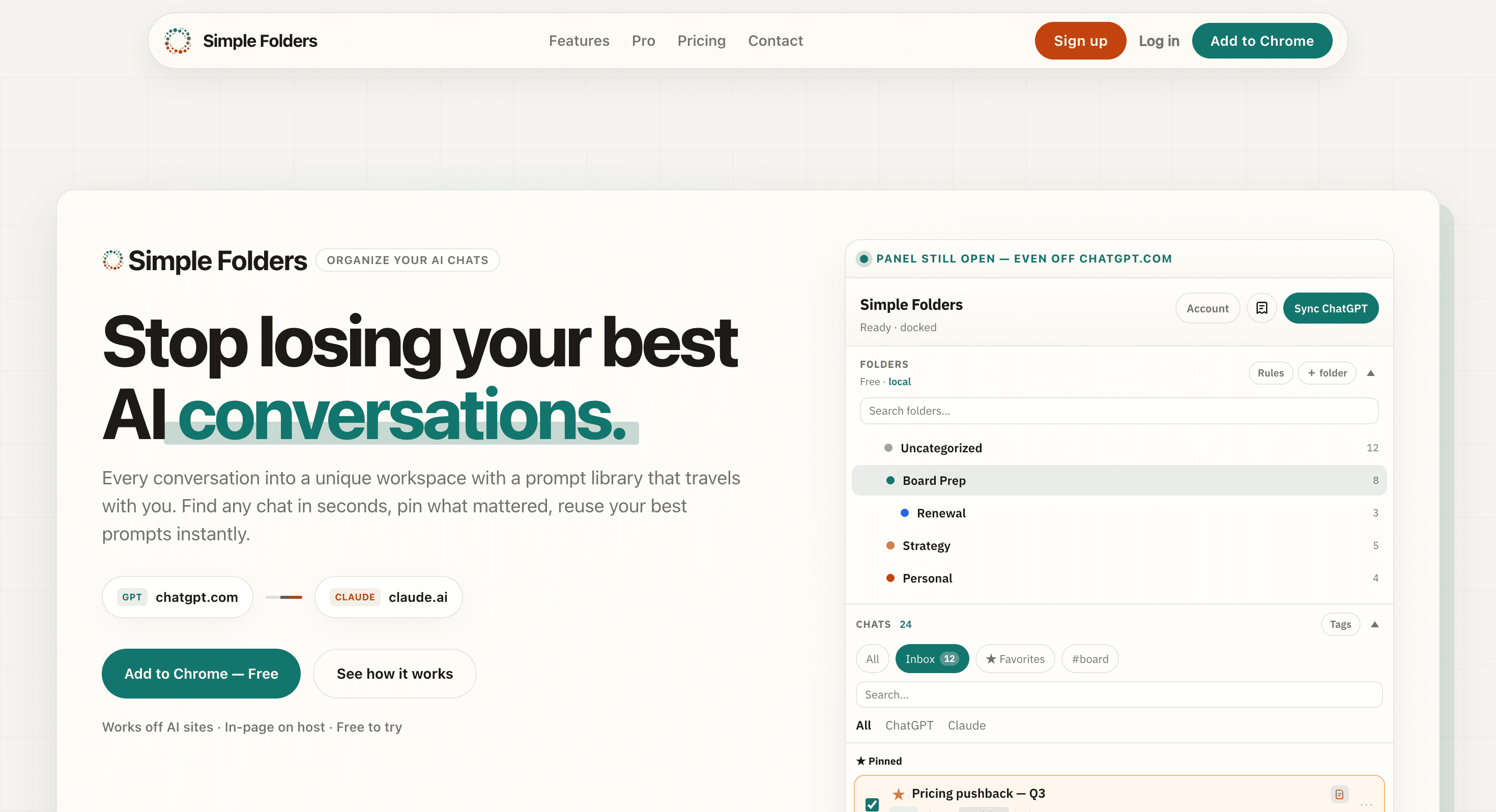Click the blue dot beside Renewal
1496x812 pixels.
point(904,513)
